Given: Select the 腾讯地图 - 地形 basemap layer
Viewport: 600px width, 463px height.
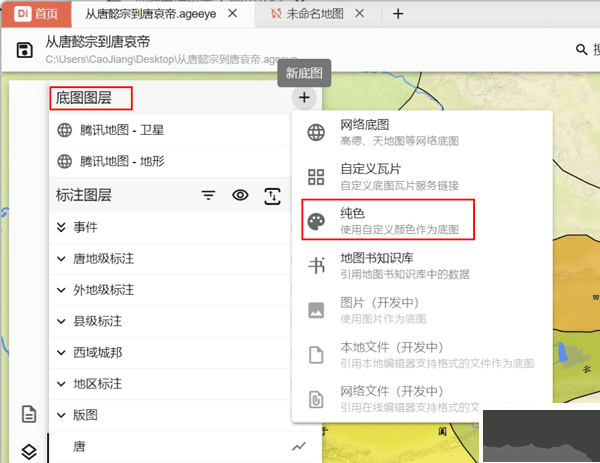Looking at the screenshot, I should tap(170, 161).
